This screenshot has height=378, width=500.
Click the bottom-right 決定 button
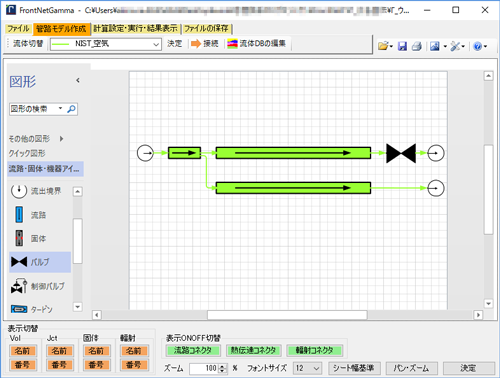click(x=468, y=368)
